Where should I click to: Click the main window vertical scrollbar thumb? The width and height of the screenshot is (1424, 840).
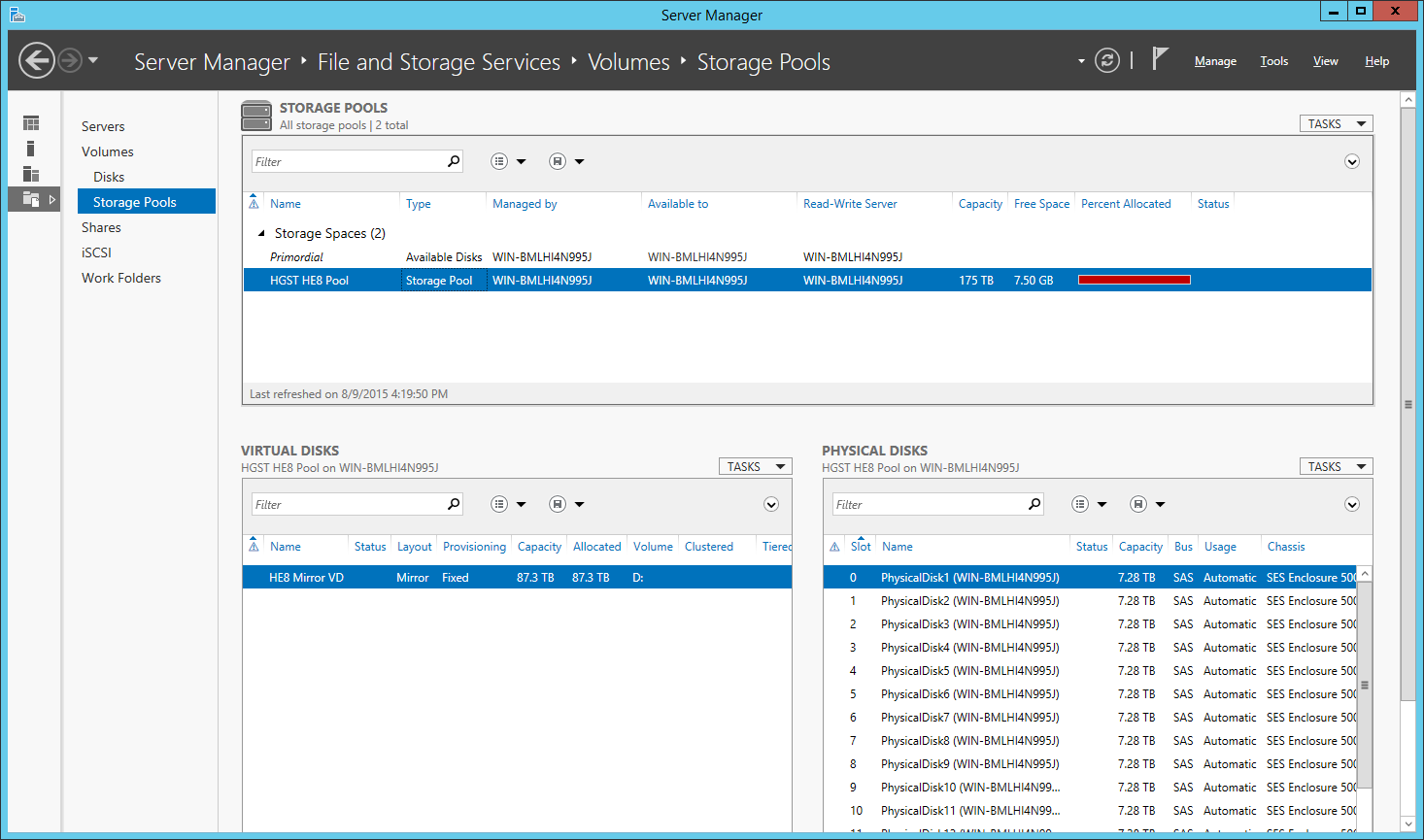1407,404
